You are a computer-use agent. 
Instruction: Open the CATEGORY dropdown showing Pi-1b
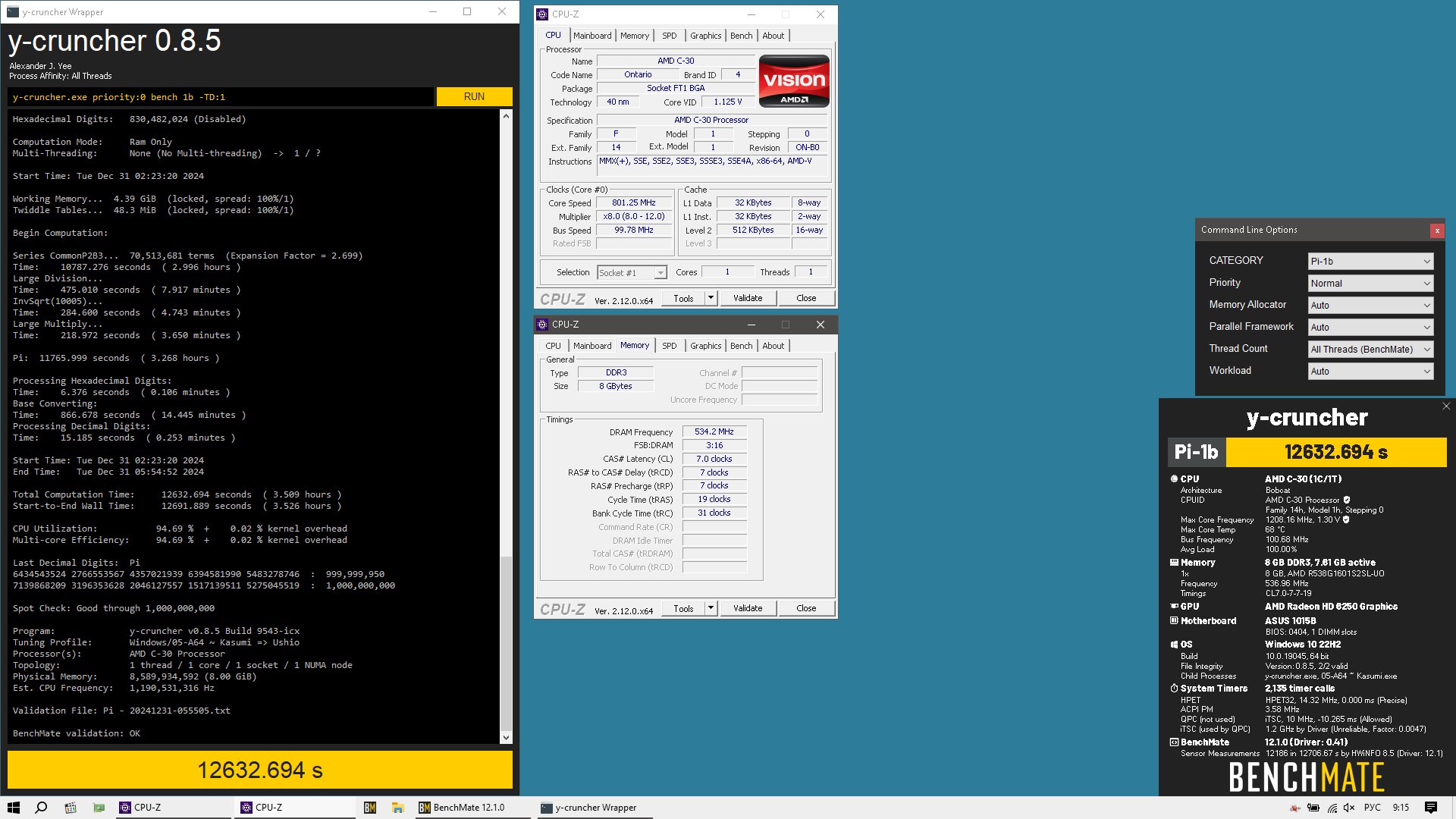click(1371, 261)
